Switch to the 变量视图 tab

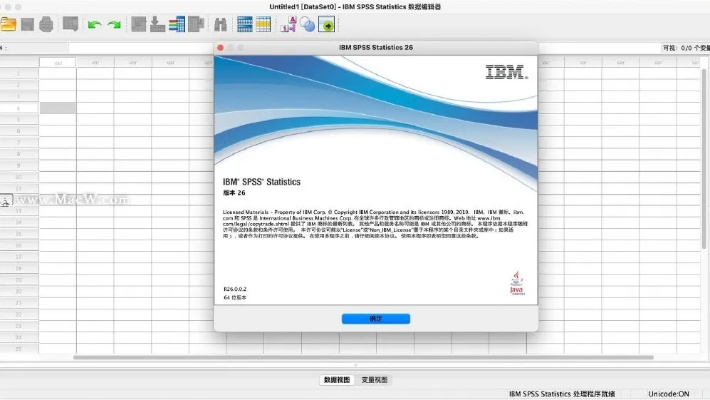[374, 380]
